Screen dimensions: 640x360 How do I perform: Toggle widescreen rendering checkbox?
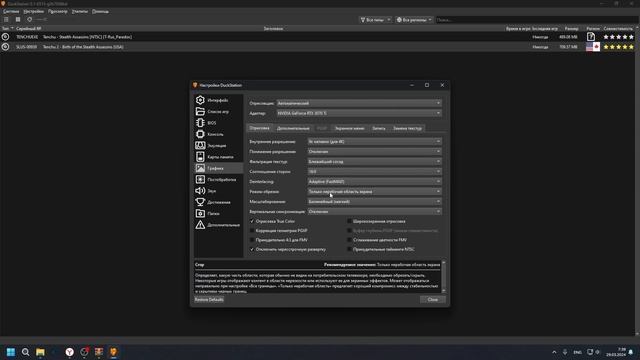click(349, 221)
